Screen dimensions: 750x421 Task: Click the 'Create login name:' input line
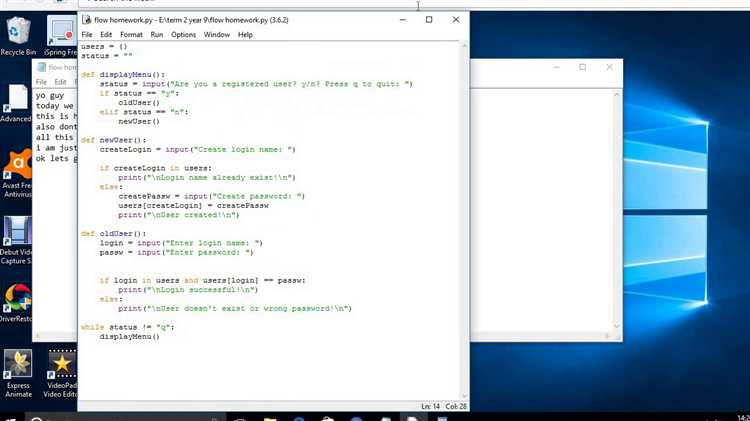pos(198,150)
